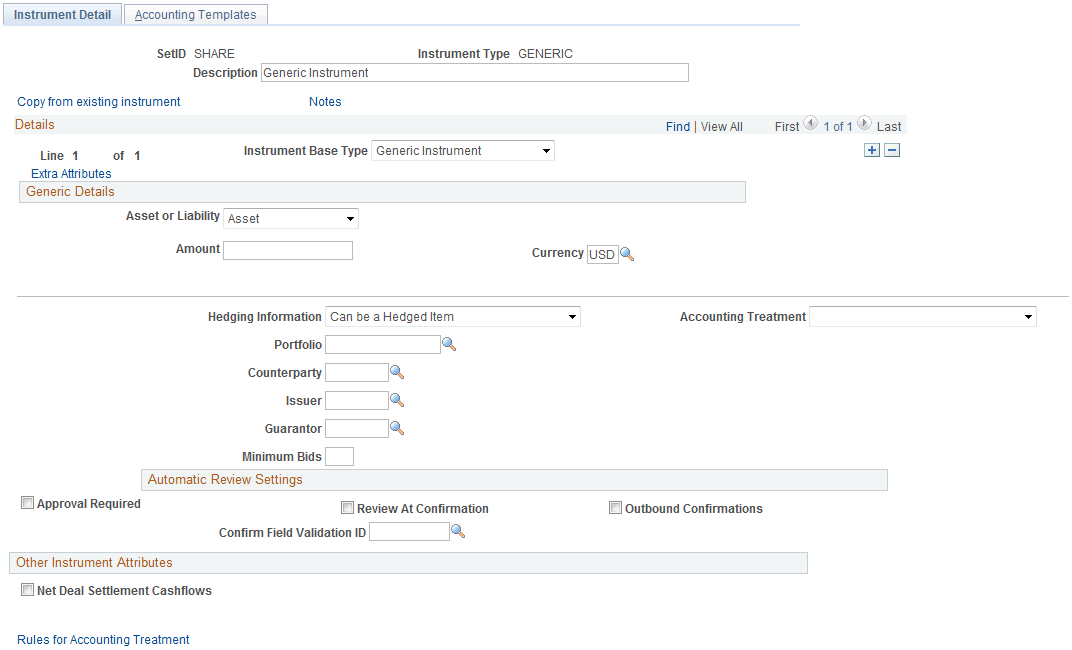Screen dimensions: 1072x650
Task: Toggle Outbound Confirmations checkbox
Action: [615, 508]
